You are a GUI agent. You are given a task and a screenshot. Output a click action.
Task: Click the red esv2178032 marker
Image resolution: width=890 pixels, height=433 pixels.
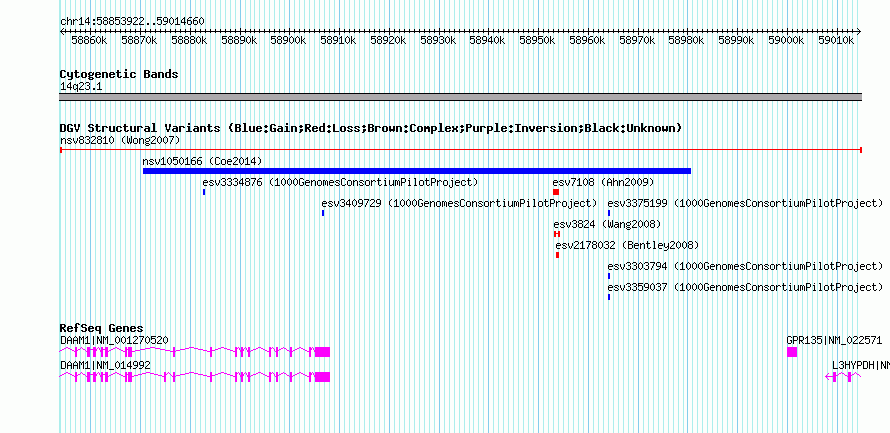(x=557, y=255)
